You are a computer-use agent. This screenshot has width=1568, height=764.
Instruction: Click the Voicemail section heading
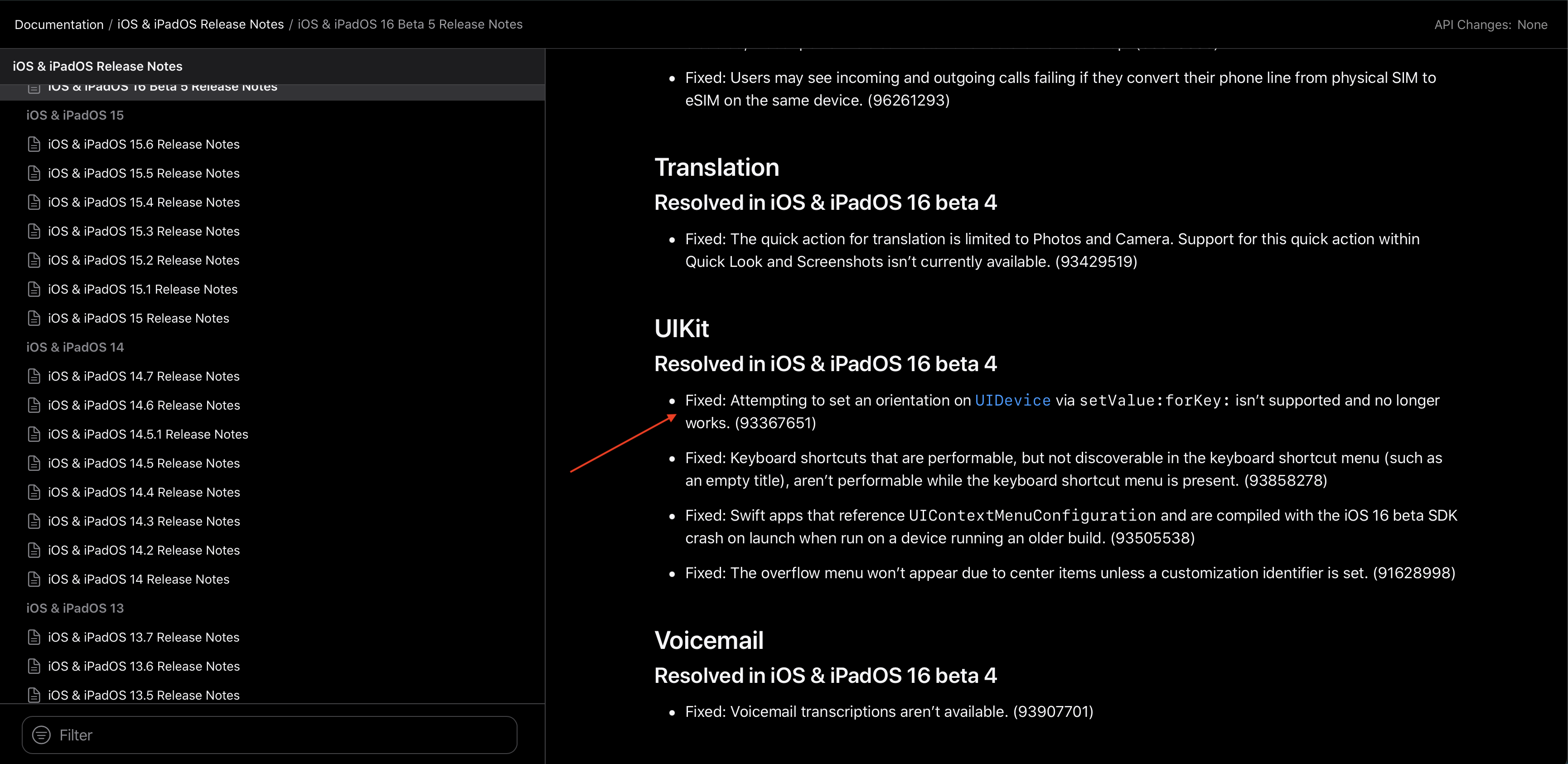coord(708,640)
